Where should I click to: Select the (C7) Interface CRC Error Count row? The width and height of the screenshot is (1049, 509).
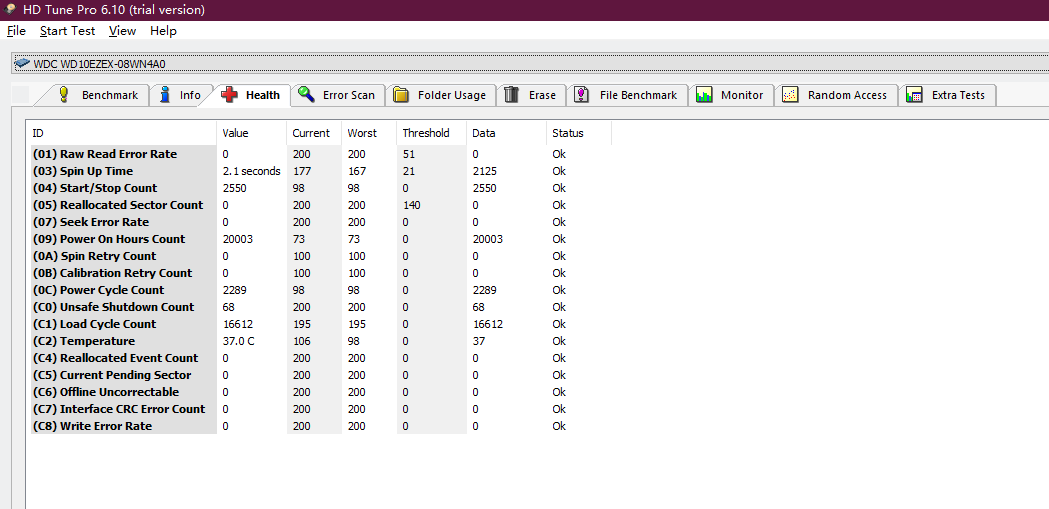[x=321, y=409]
